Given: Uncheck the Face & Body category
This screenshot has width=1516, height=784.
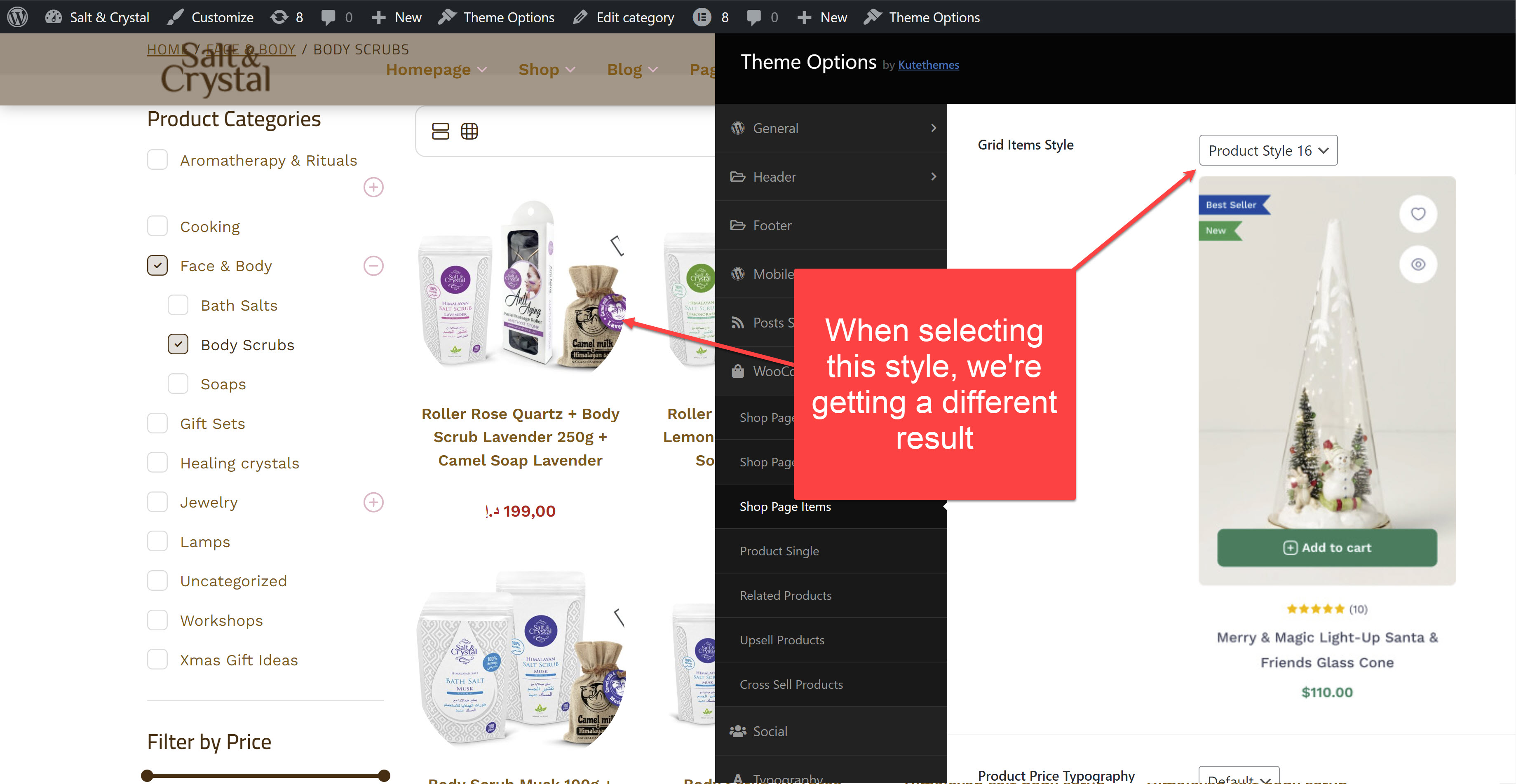Looking at the screenshot, I should 157,265.
